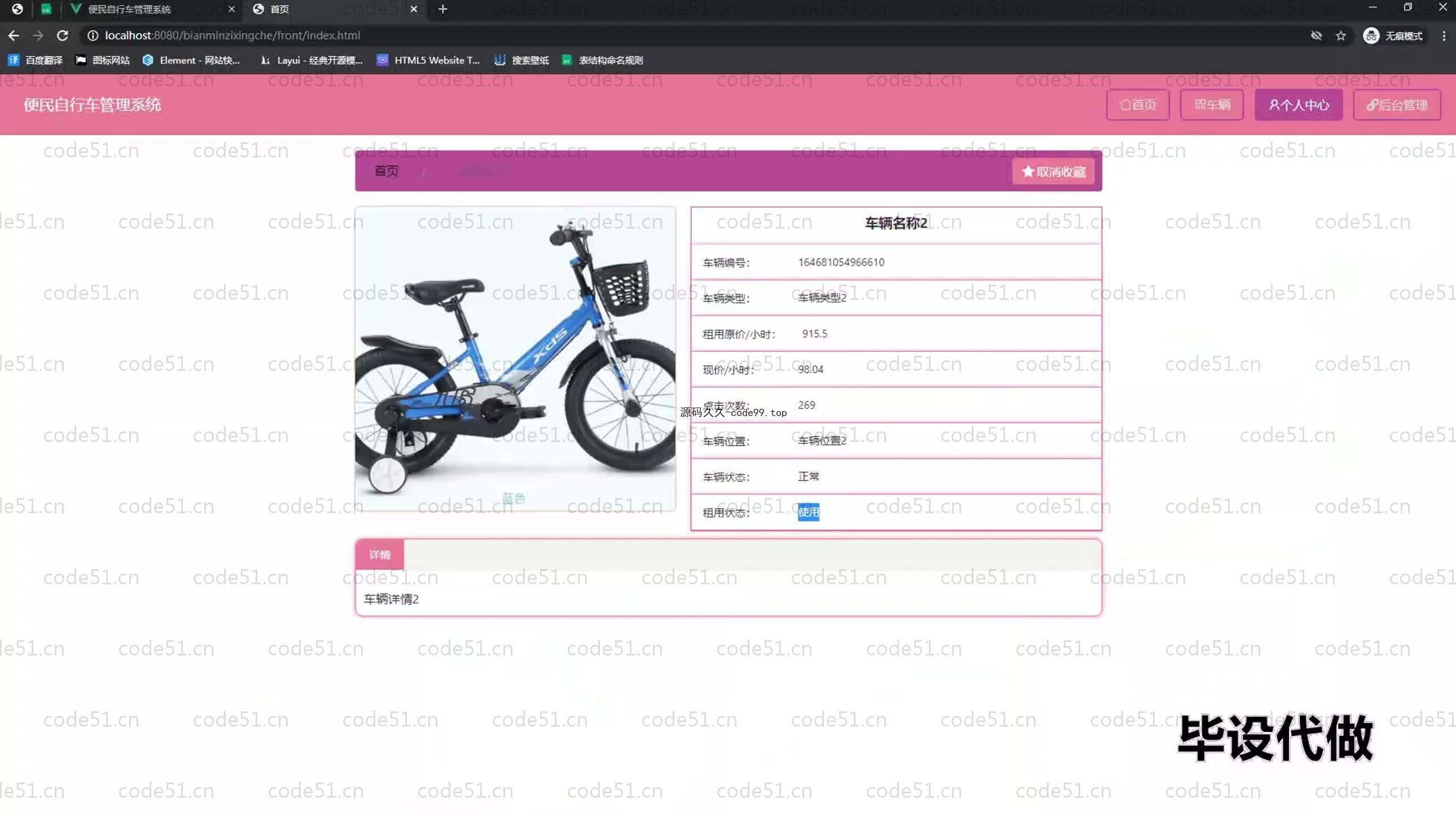Click the browser forward arrow
Screen dimensions: 1456x813
pos(38,36)
